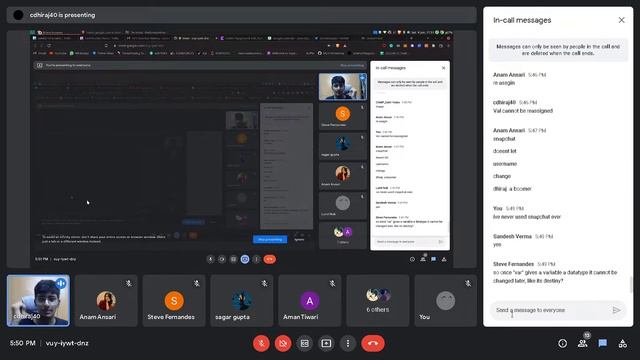Click Stop presenting button in the shared screen

(270, 239)
